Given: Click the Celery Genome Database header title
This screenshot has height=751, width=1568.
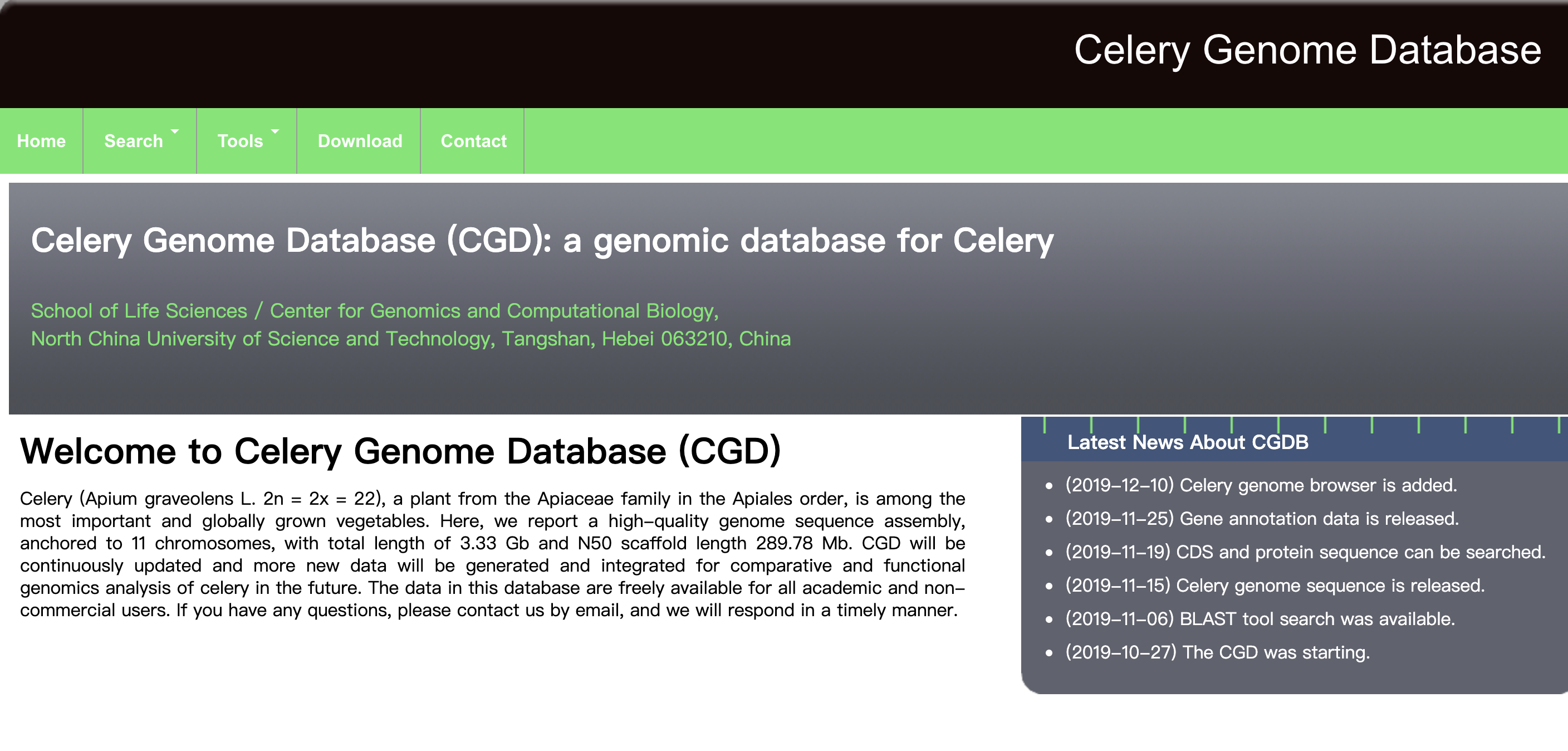Looking at the screenshot, I should (1307, 50).
